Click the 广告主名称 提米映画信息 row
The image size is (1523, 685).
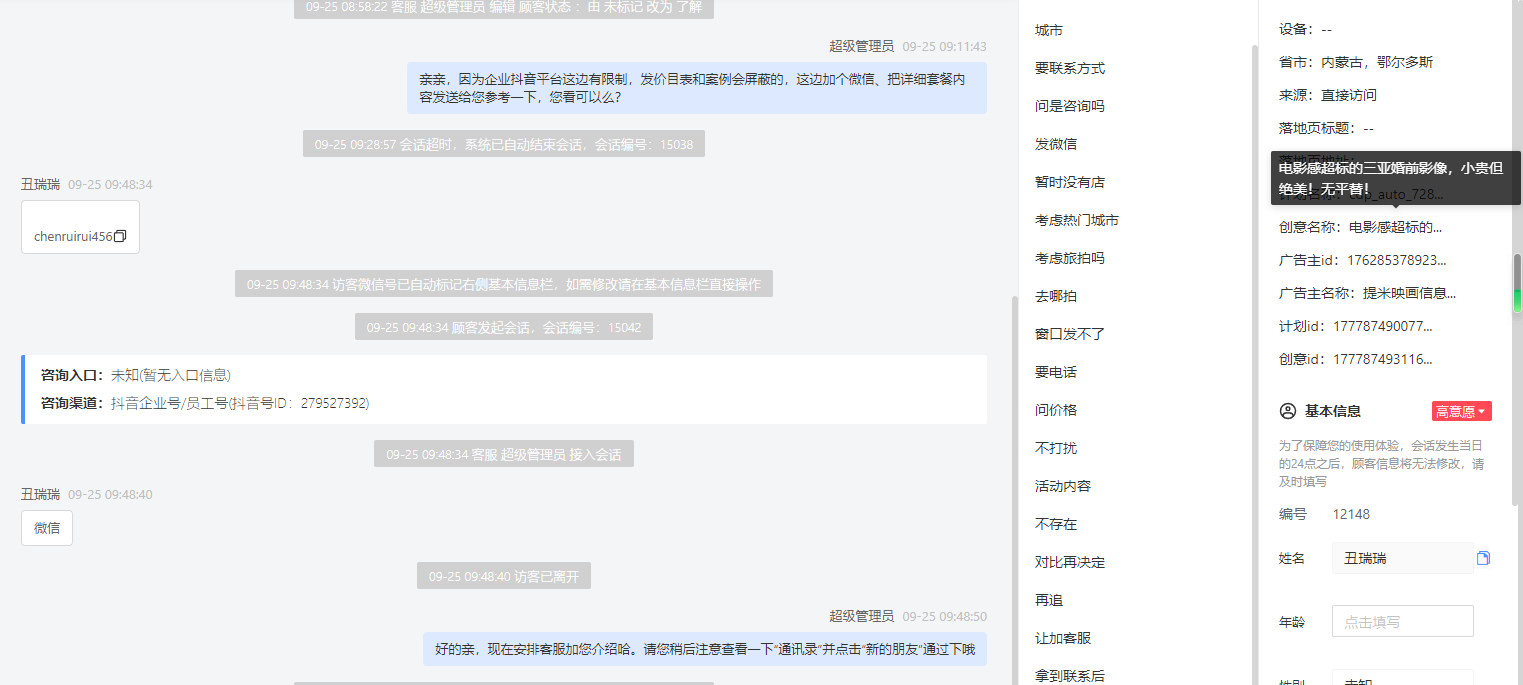(1367, 293)
